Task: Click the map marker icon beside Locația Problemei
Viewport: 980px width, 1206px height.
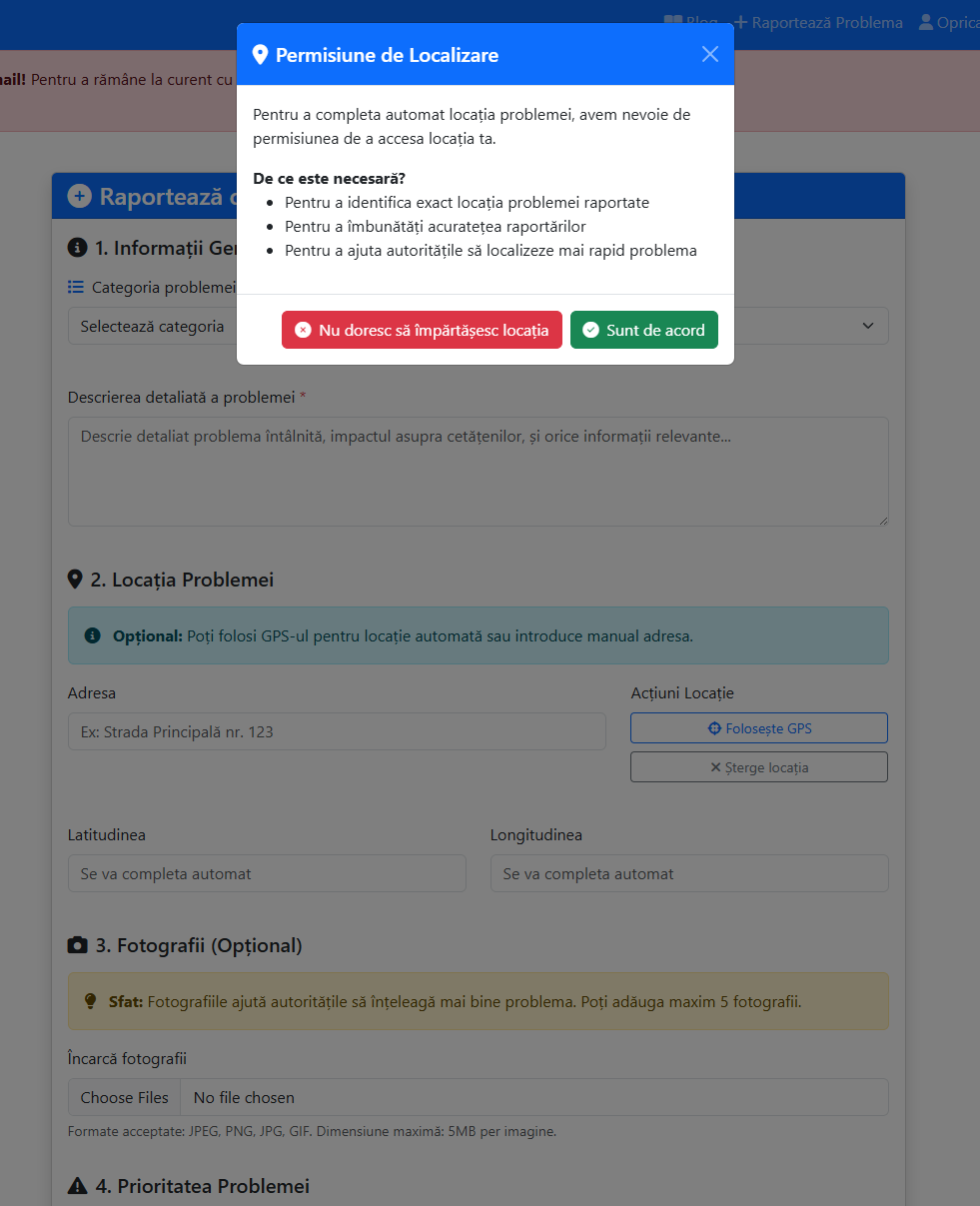Action: [x=75, y=580]
